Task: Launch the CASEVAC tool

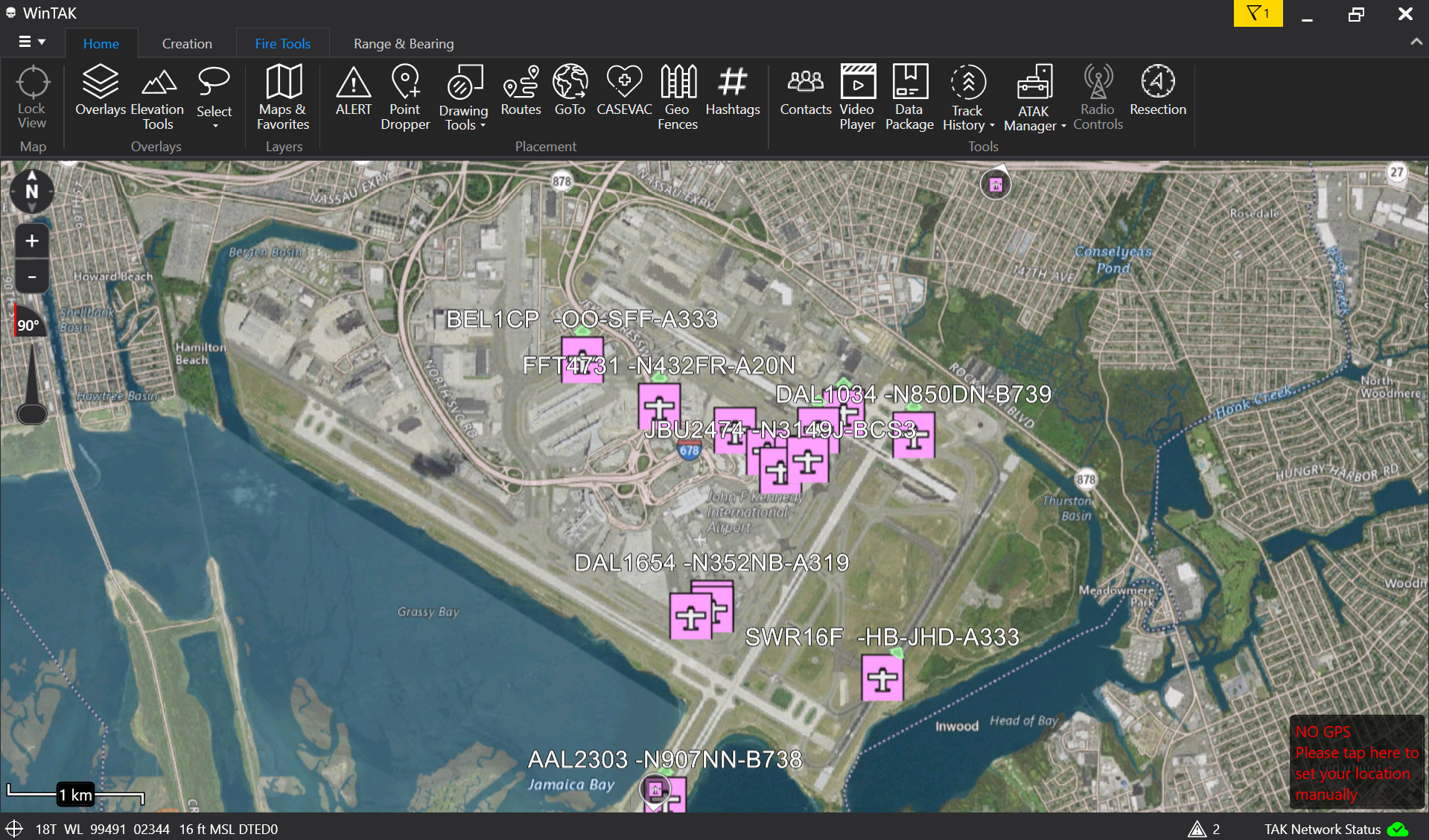Action: [x=624, y=91]
